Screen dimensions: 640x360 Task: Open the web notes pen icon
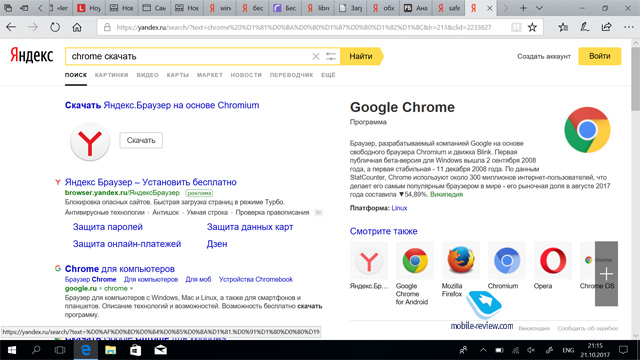[x=585, y=27]
